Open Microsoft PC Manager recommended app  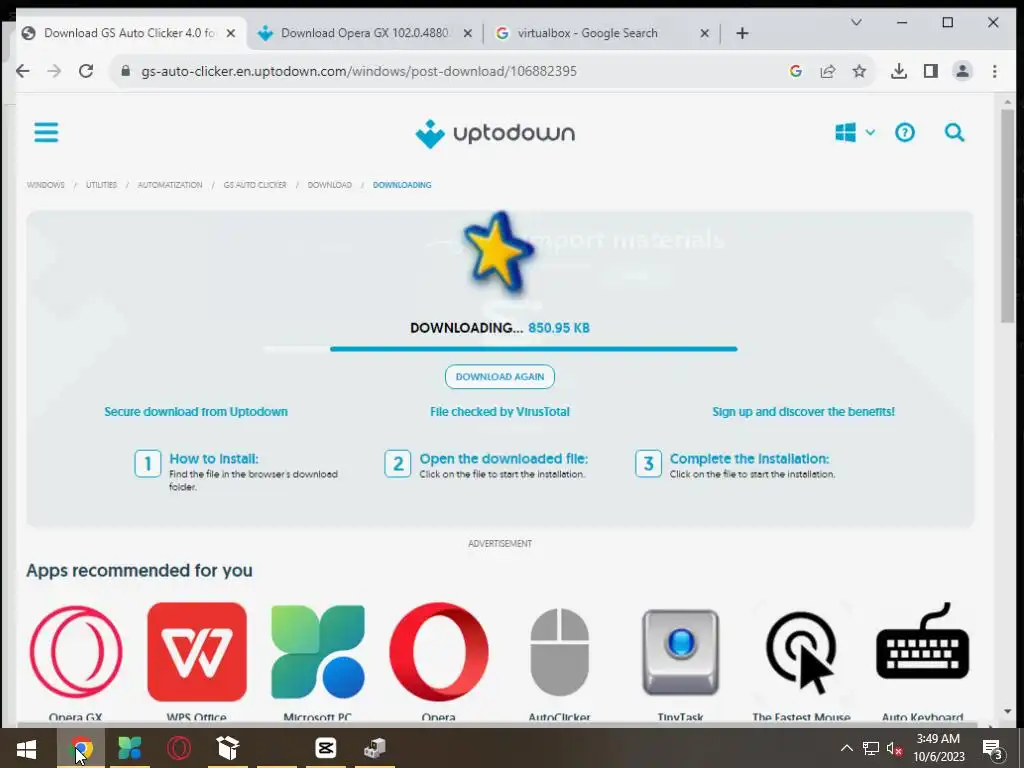[317, 652]
